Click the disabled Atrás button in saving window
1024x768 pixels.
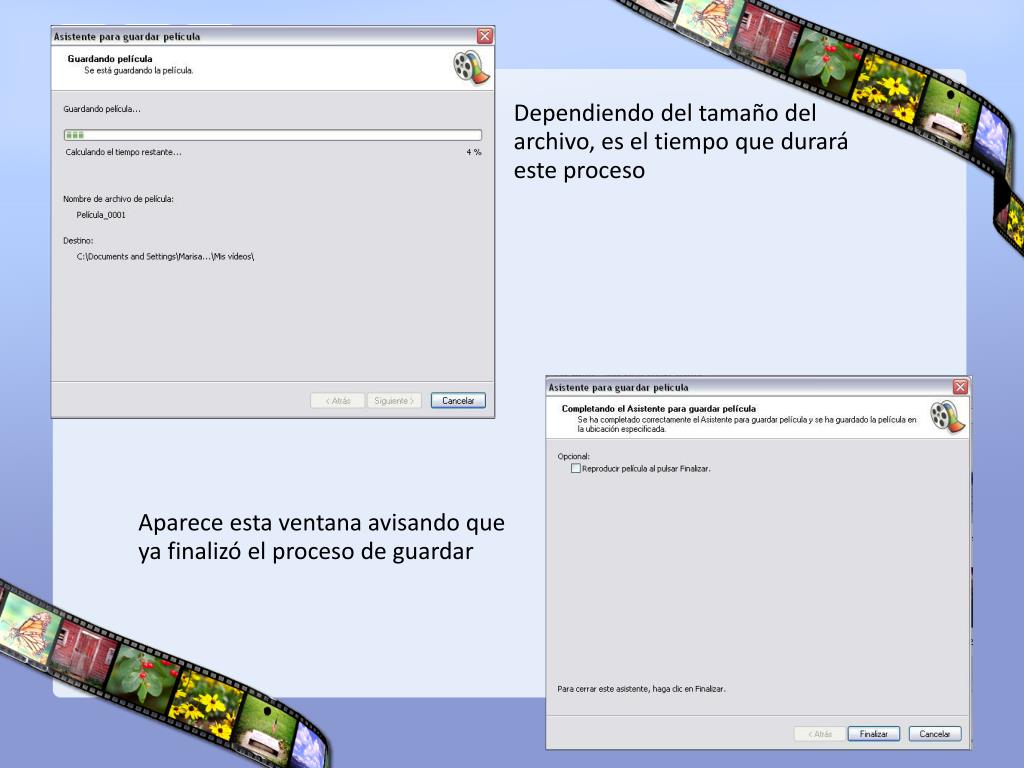pos(338,400)
